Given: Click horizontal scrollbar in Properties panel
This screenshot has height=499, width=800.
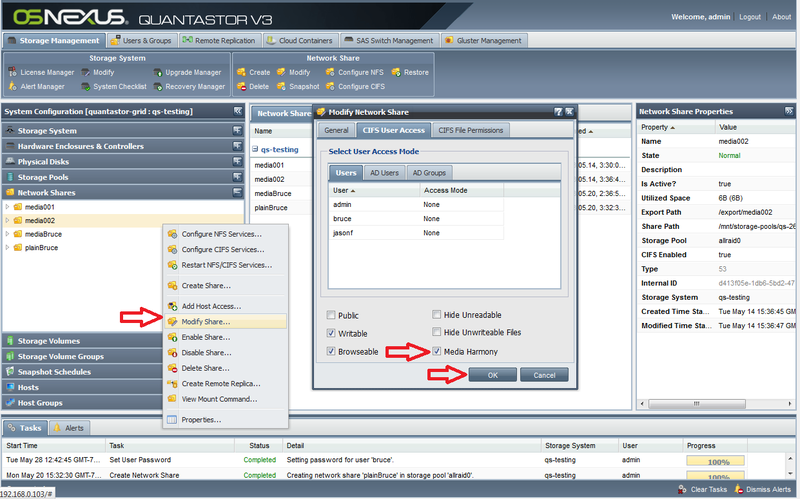Looking at the screenshot, I should 696,404.
